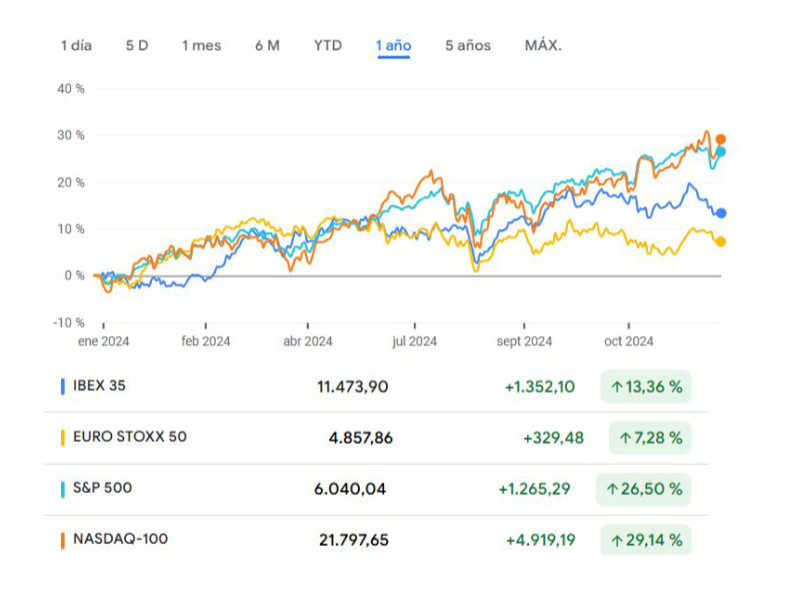803x595 pixels.
Task: Open the NASDAQ-100 index row
Action: click(x=120, y=539)
